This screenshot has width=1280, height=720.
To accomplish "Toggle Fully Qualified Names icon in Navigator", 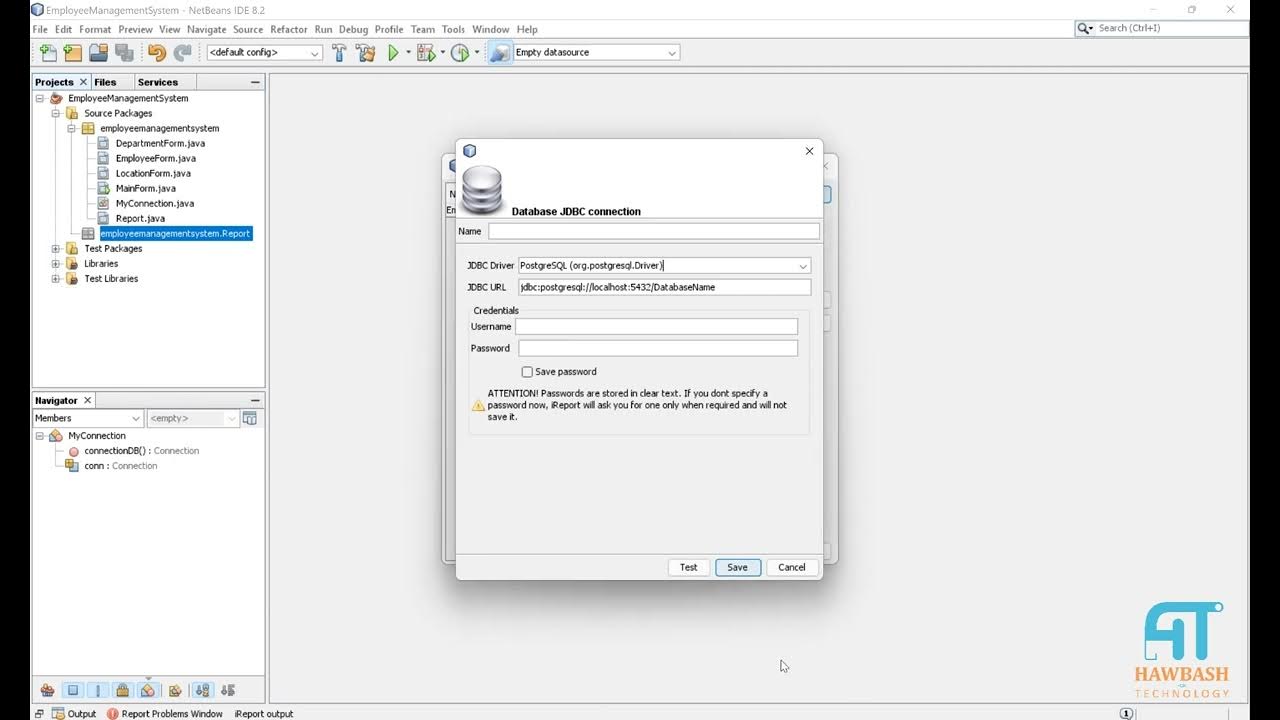I will (175, 690).
